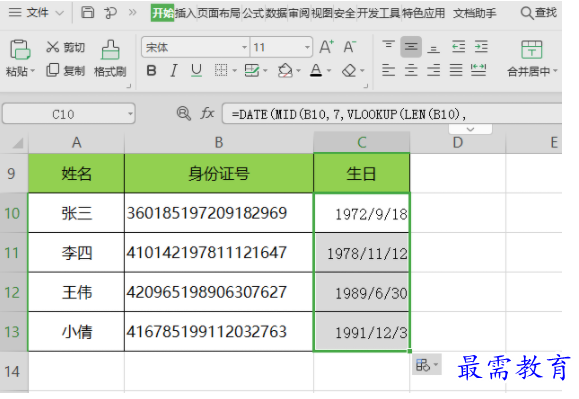Toggle vertical middle alignment
The width and height of the screenshot is (579, 399).
(411, 47)
